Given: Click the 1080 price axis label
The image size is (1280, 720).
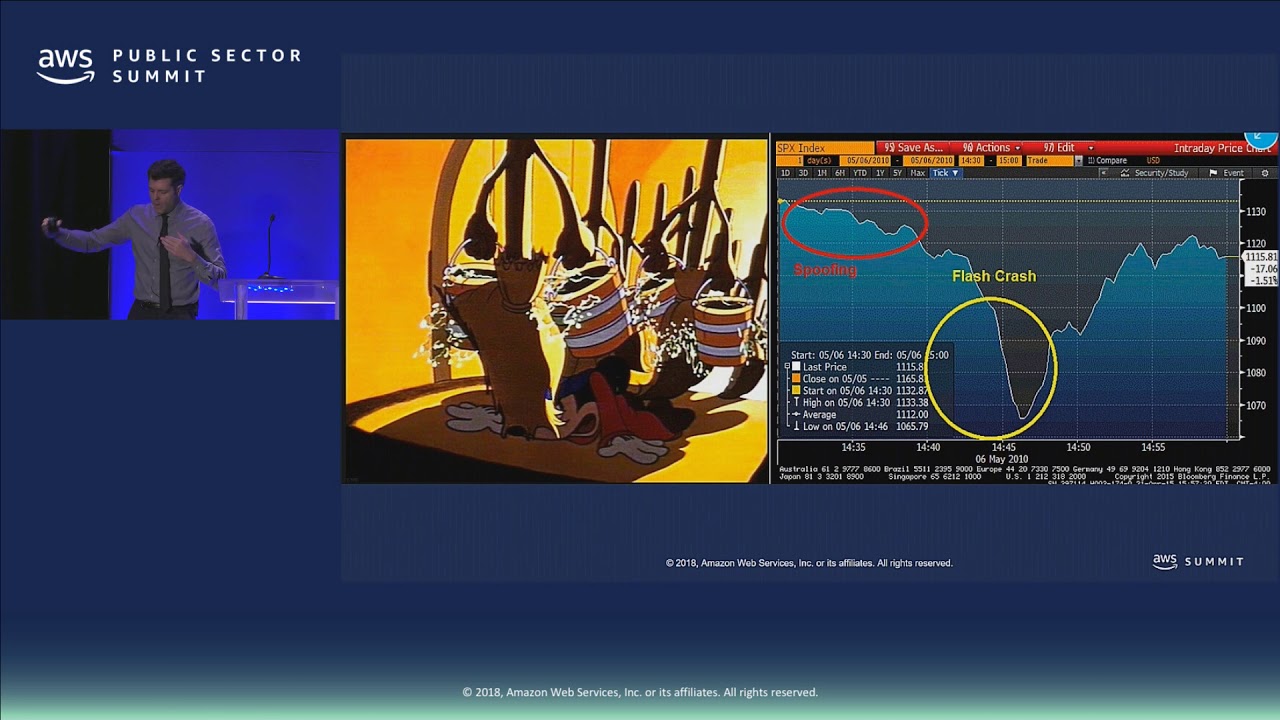Looking at the screenshot, I should click(1254, 373).
